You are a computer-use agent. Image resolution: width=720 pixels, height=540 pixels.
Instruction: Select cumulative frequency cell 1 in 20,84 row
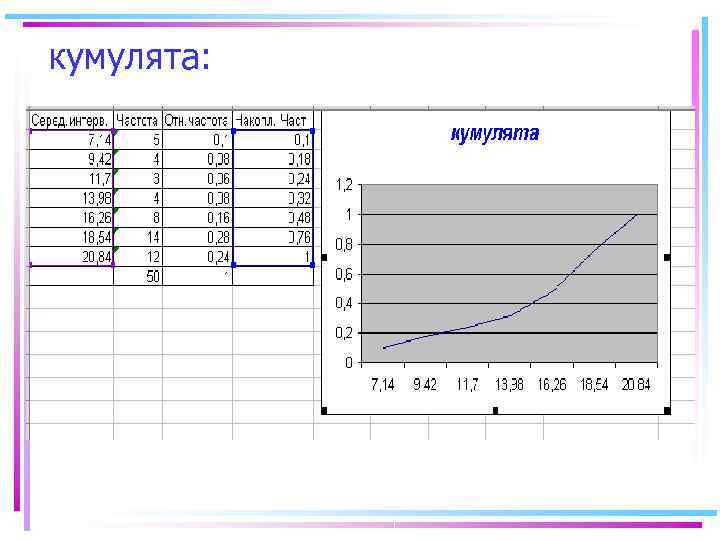pyautogui.click(x=273, y=256)
